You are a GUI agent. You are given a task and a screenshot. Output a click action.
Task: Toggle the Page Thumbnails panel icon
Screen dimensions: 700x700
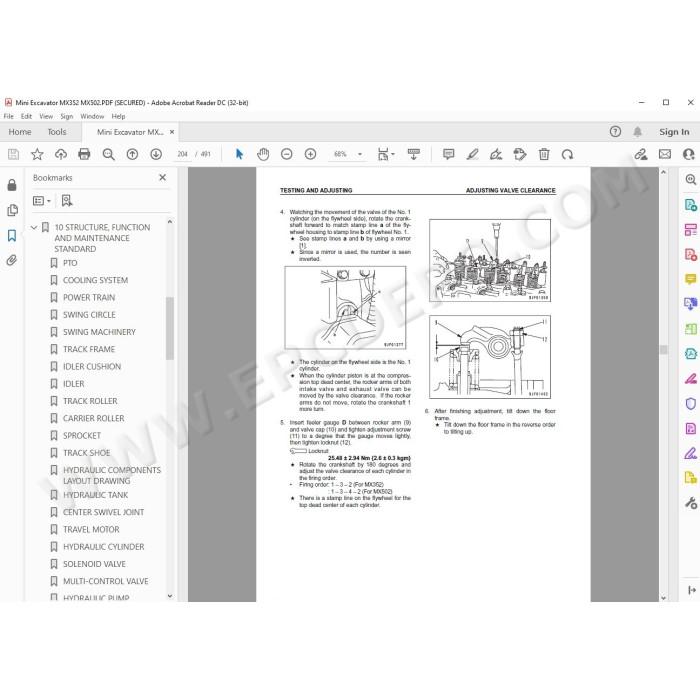pos(12,210)
